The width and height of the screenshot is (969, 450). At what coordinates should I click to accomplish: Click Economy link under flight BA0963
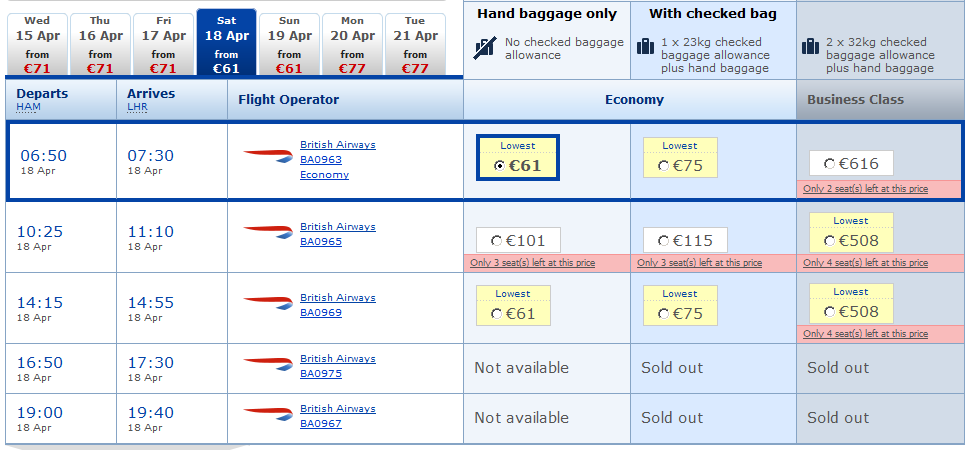pos(324,175)
